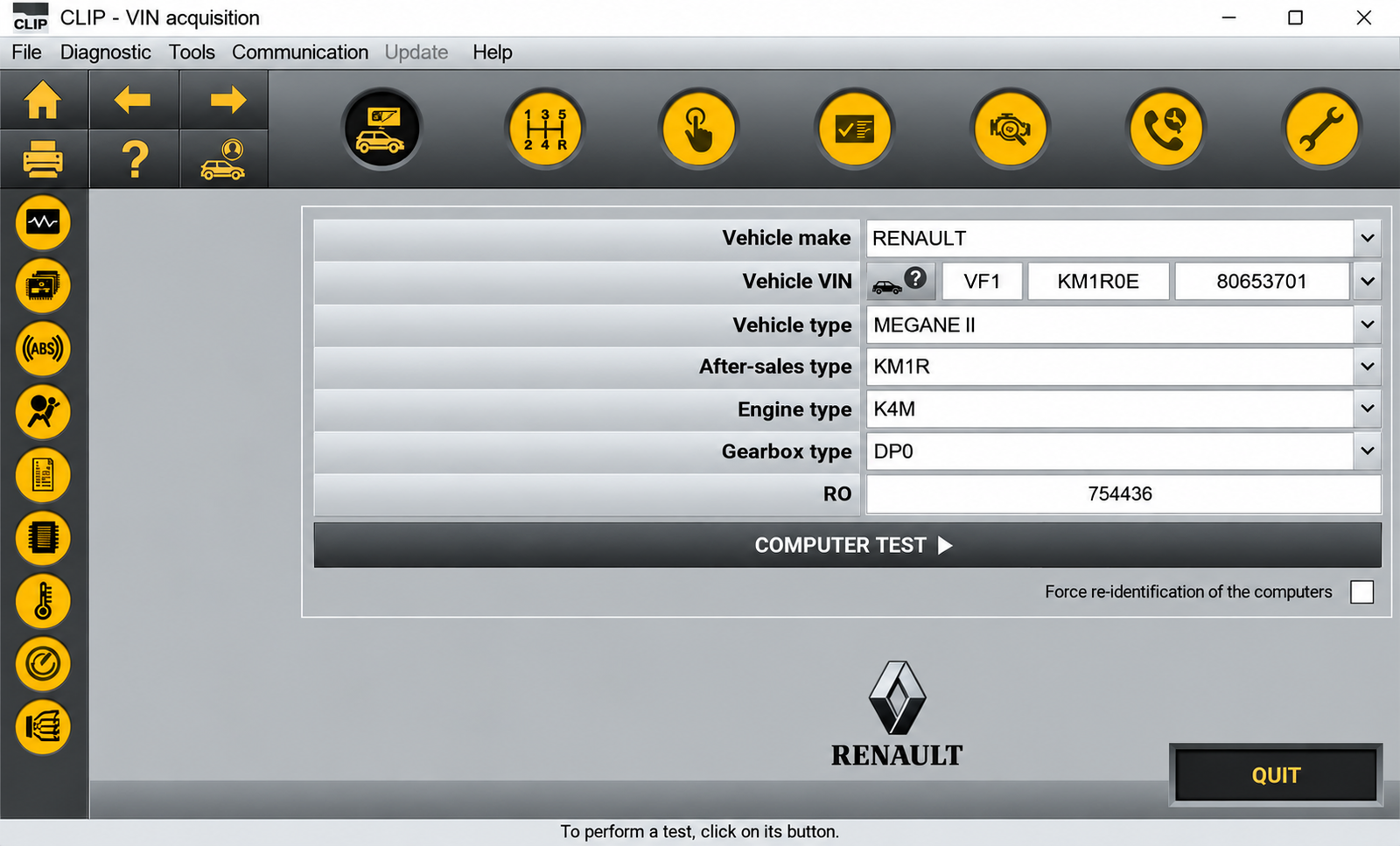Open the Communication menu
This screenshot has width=1400, height=846.
point(300,52)
